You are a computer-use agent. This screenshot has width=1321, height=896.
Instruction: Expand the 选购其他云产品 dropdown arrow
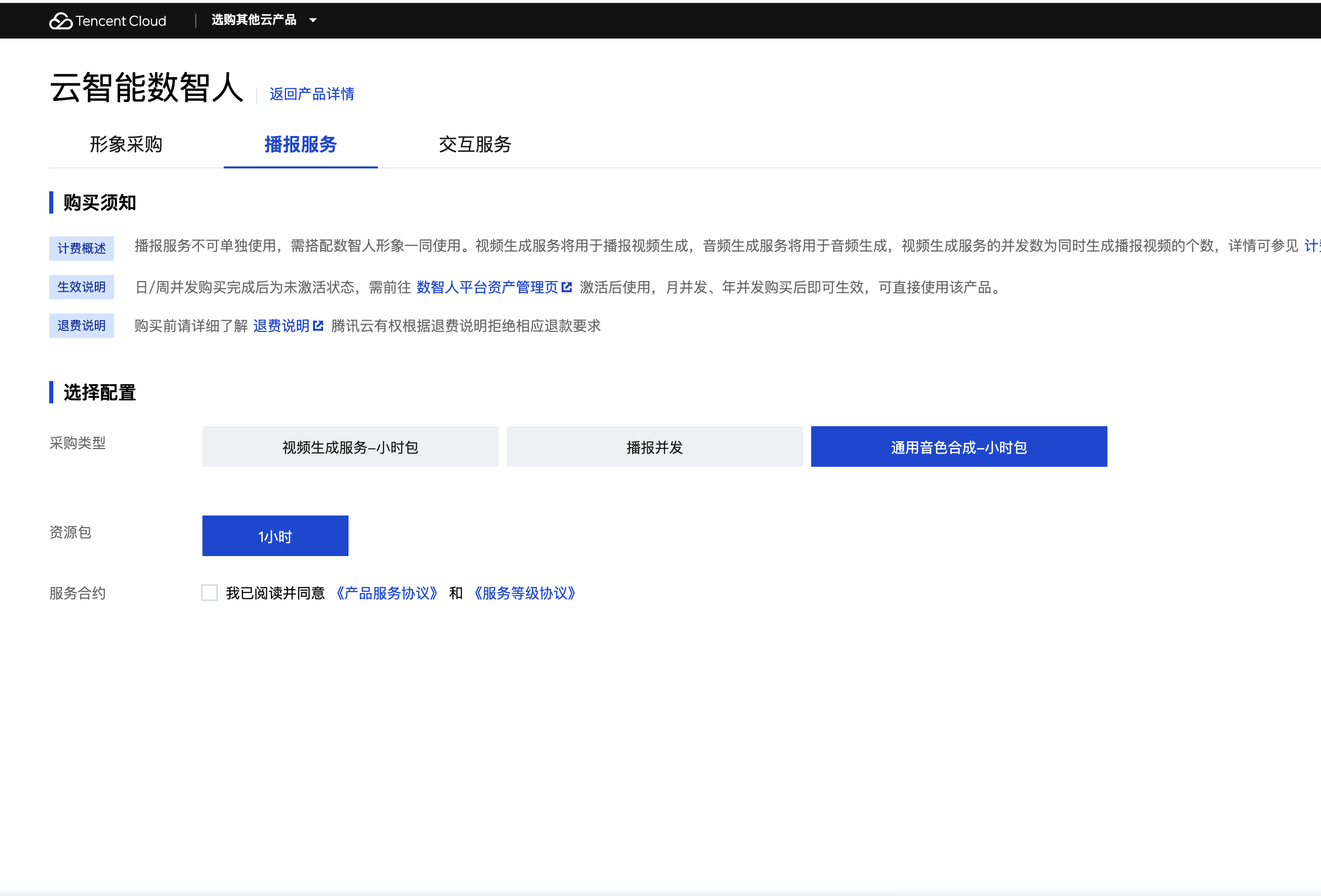point(312,20)
